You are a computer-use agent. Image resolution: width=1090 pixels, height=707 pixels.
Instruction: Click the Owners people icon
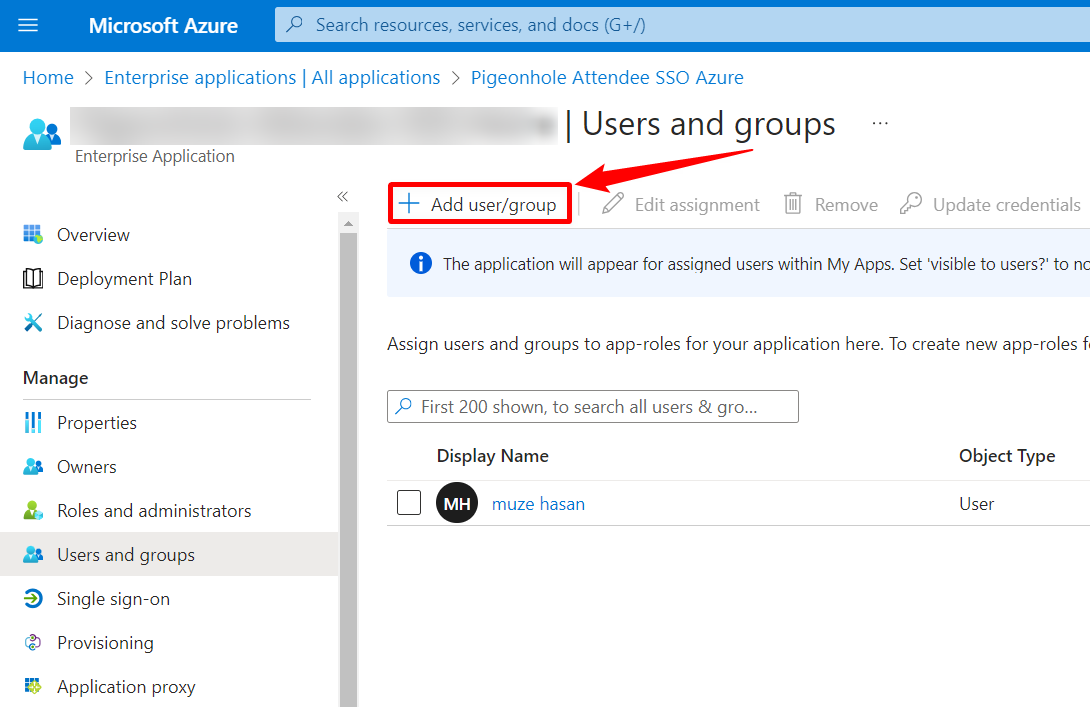coord(33,466)
